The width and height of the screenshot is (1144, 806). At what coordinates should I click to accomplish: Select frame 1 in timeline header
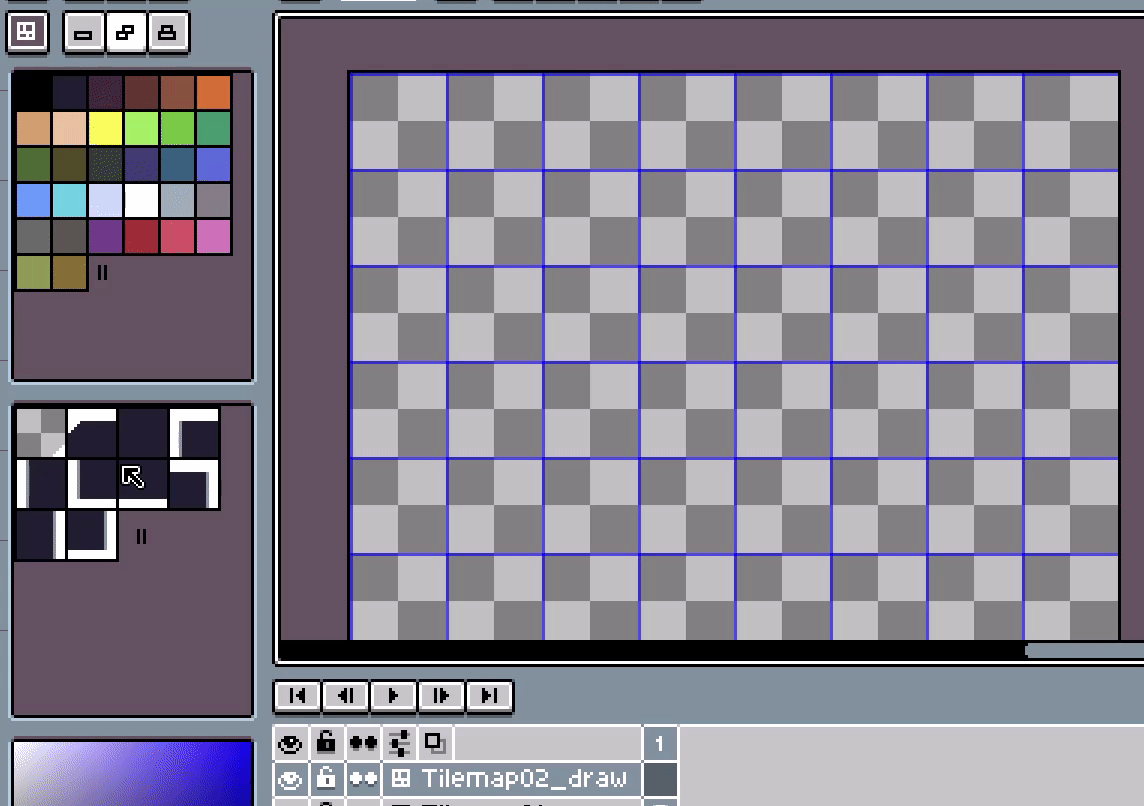(x=660, y=743)
